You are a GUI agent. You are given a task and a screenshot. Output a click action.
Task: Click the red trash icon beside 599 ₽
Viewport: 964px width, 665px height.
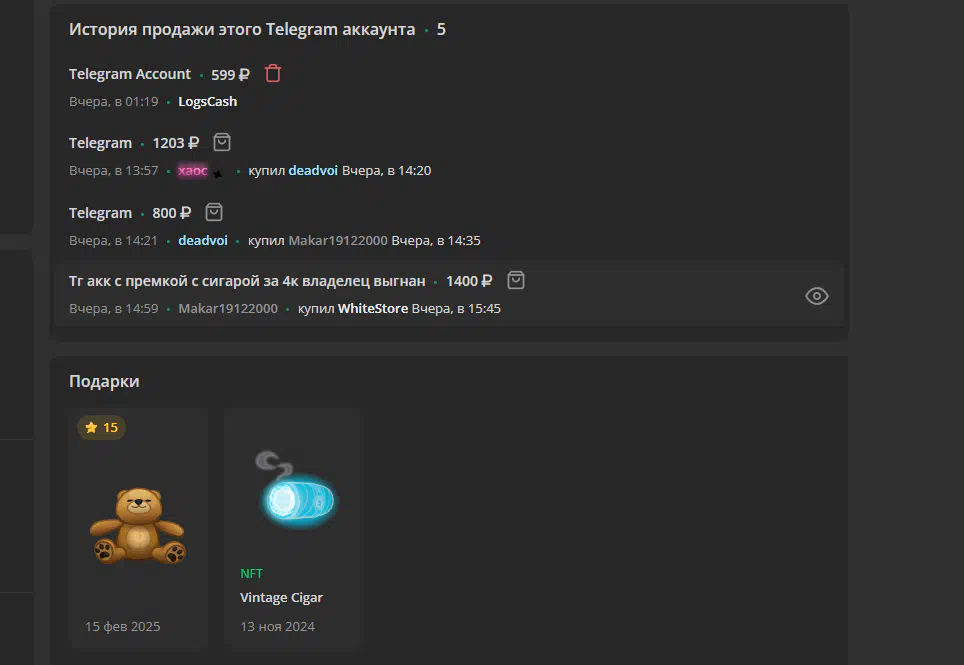pos(273,74)
